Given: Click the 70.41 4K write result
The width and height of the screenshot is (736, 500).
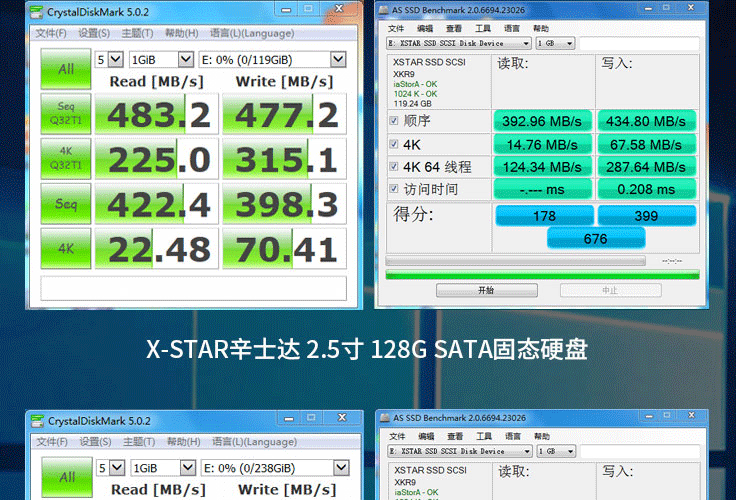Looking at the screenshot, I should [284, 248].
